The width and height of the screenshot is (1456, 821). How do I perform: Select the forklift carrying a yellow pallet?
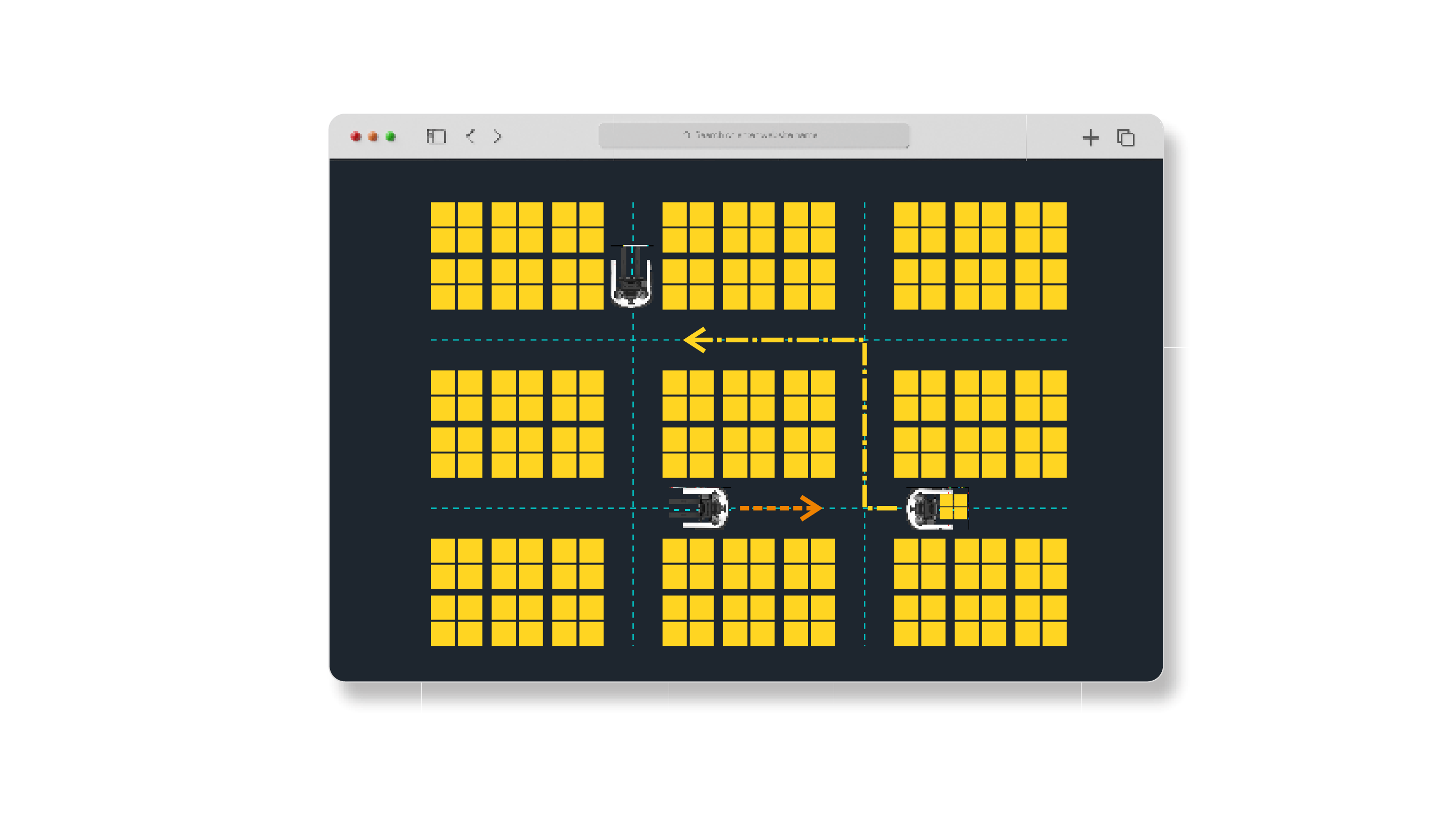pyautogui.click(x=937, y=508)
